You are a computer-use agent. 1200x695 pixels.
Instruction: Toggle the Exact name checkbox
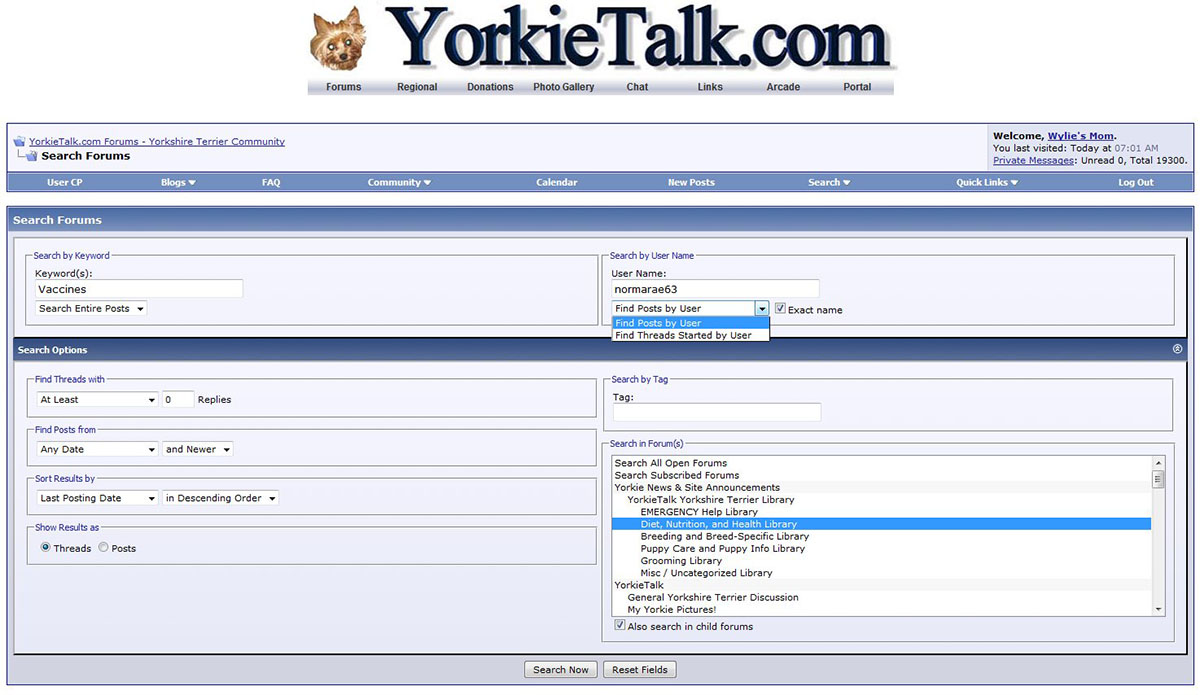781,309
